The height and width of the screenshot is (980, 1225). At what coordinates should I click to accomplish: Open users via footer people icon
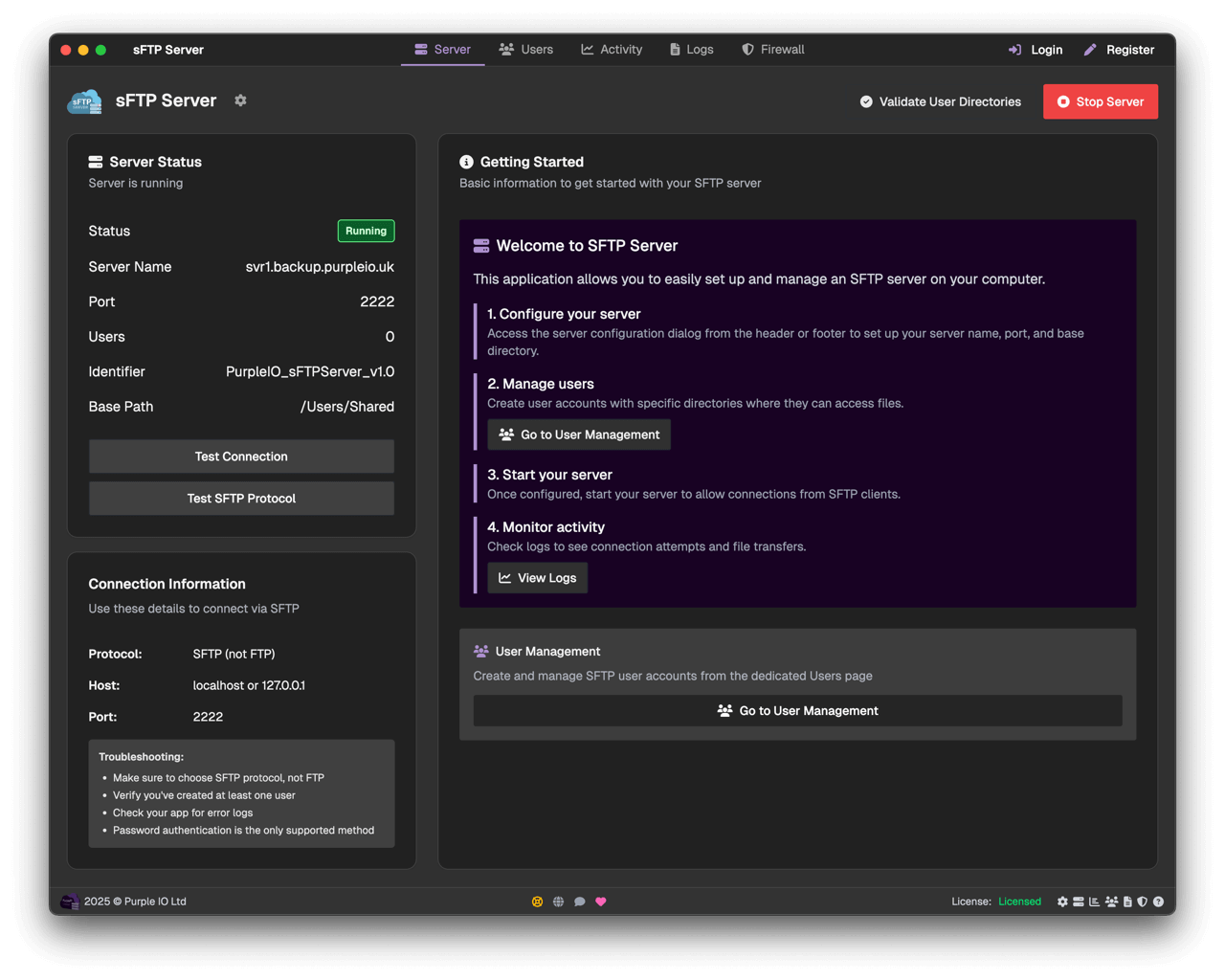1111,902
